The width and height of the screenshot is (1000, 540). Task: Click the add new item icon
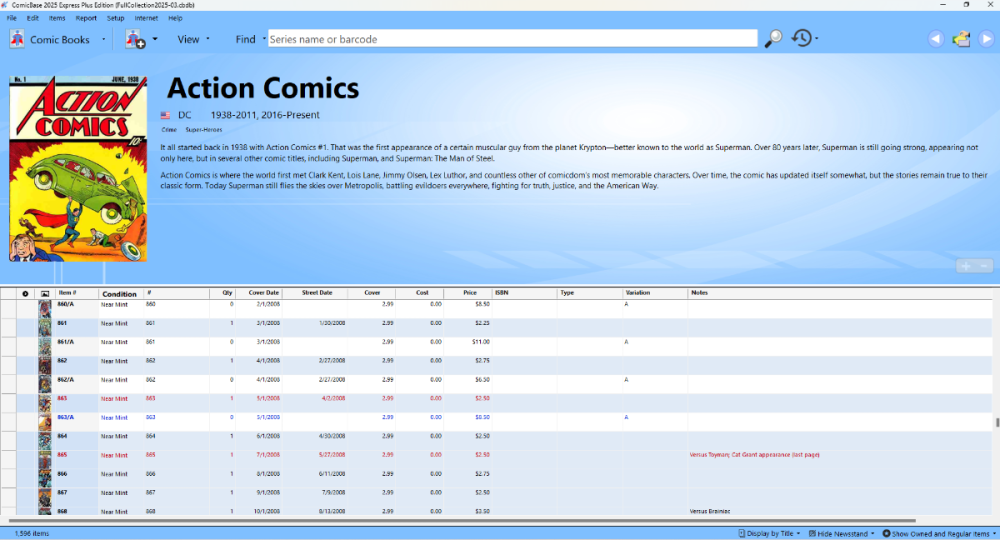136,40
